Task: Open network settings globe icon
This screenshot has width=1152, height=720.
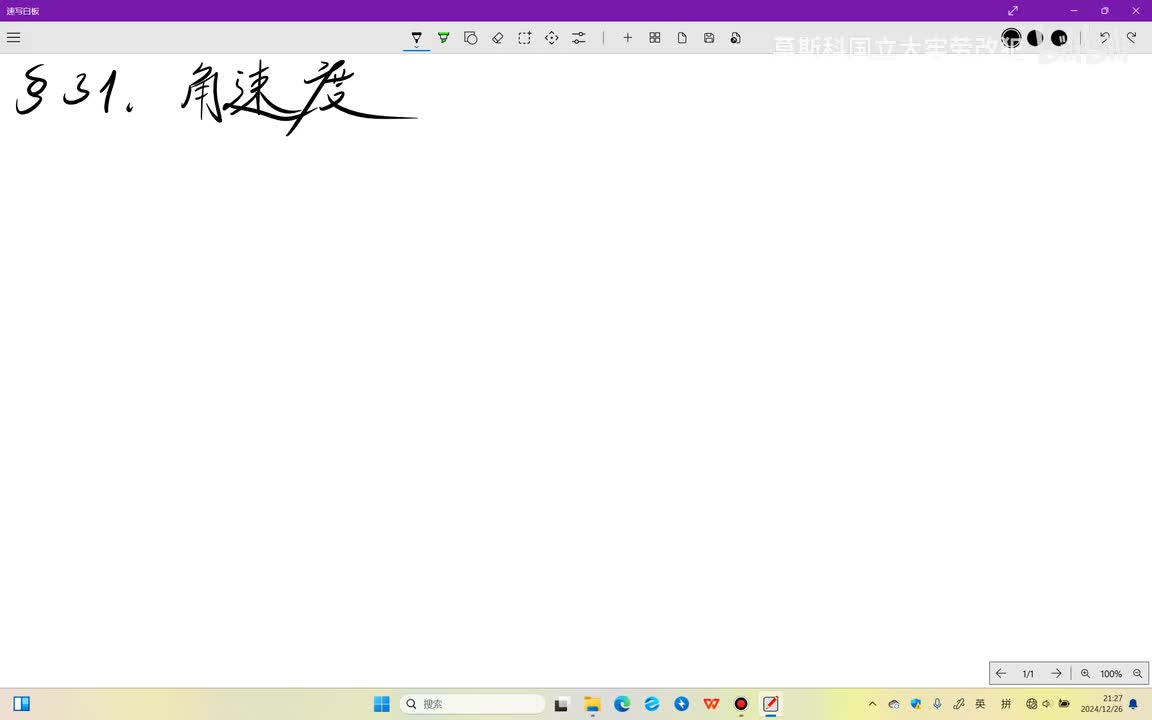Action: pyautogui.click(x=1032, y=704)
